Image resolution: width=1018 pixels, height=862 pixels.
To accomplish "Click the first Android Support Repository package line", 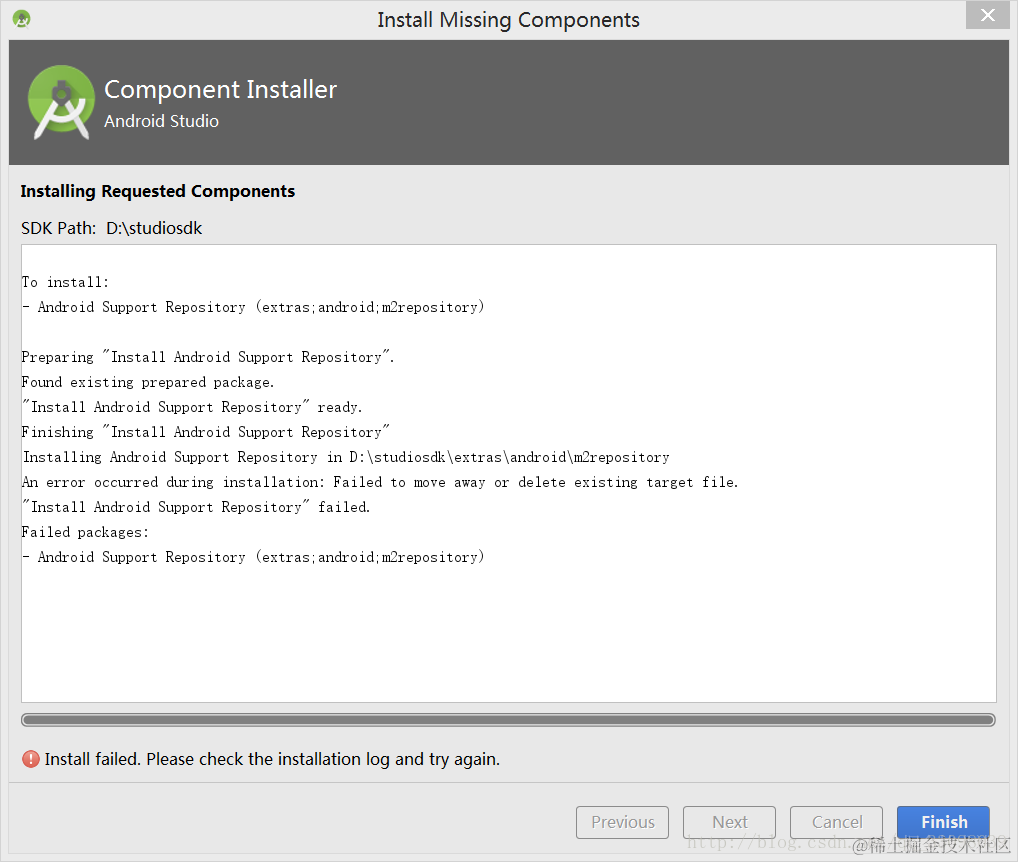I will pyautogui.click(x=253, y=307).
